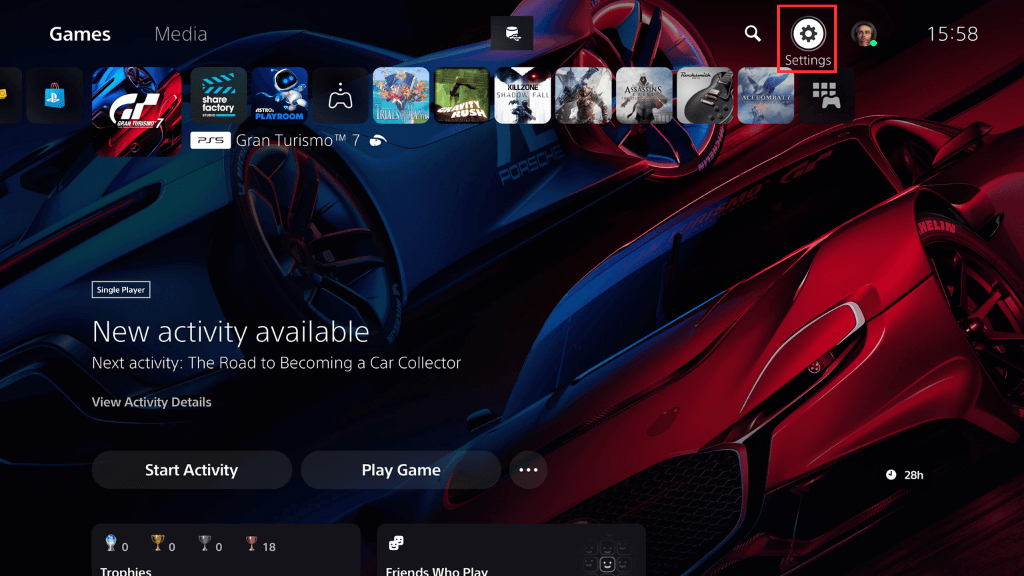Click the Friends Who Play dice icon
1024x576 pixels.
click(x=396, y=543)
